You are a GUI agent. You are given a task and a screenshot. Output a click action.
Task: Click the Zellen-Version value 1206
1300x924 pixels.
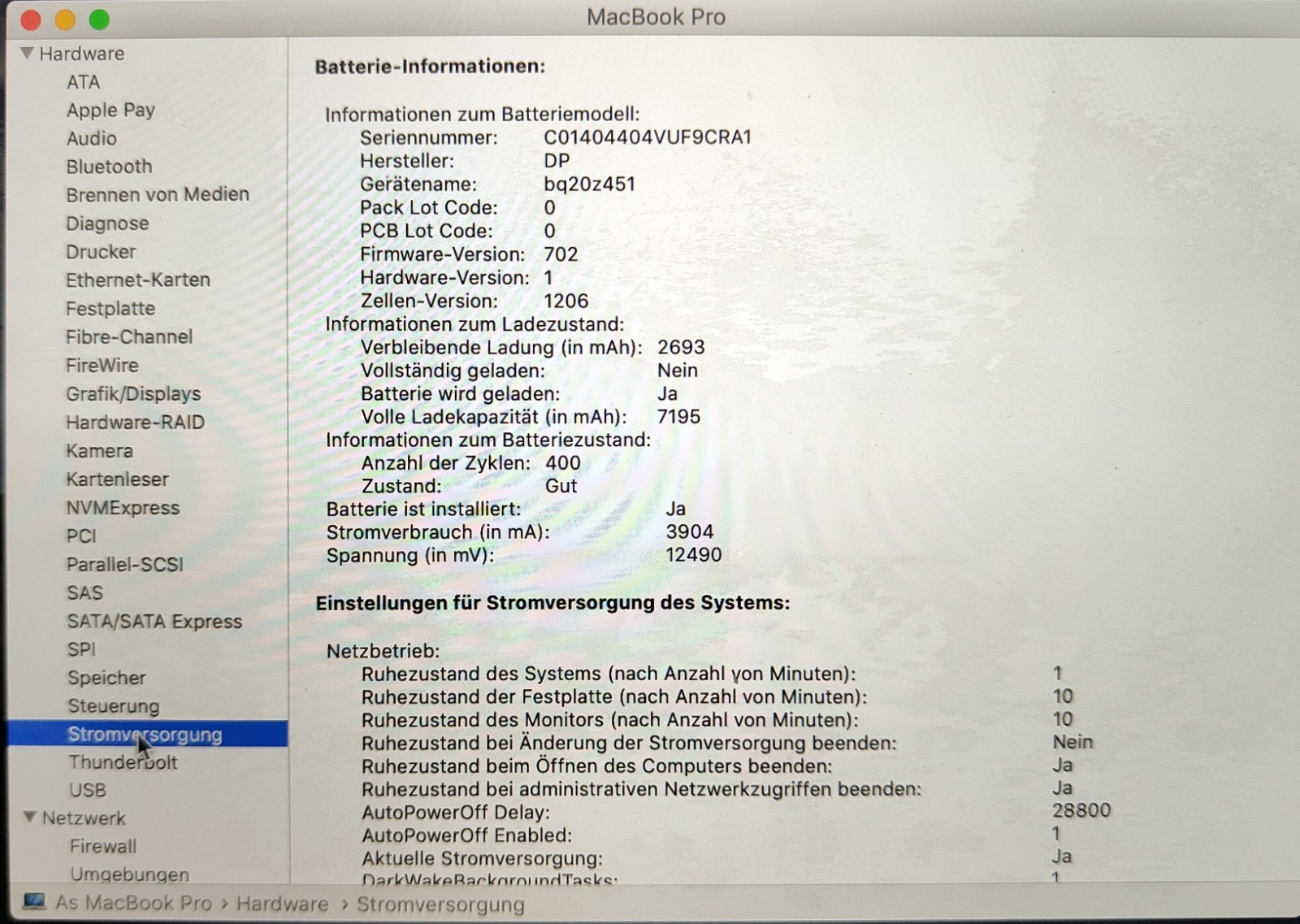565,301
